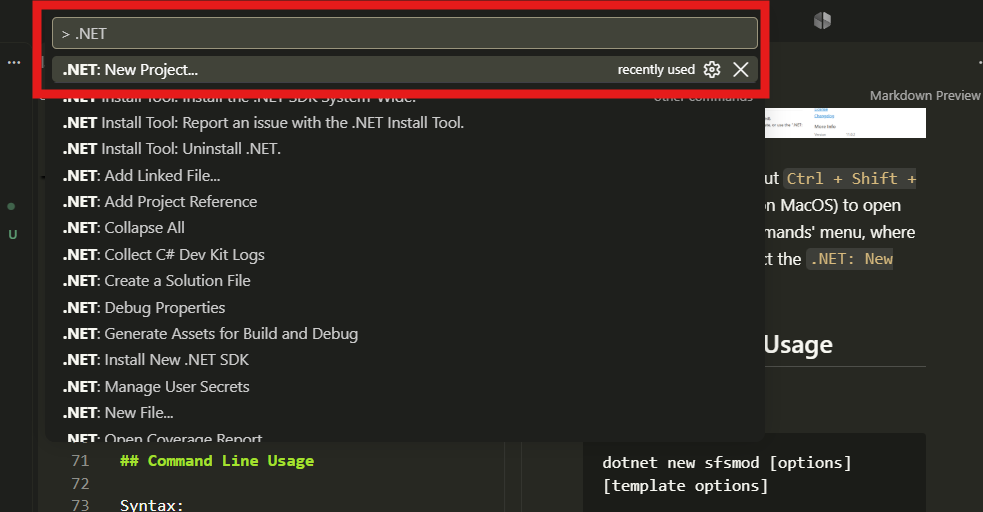The height and width of the screenshot is (512, 983).
Task: Click the 'U' untracked status badge
Action: pyautogui.click(x=13, y=235)
